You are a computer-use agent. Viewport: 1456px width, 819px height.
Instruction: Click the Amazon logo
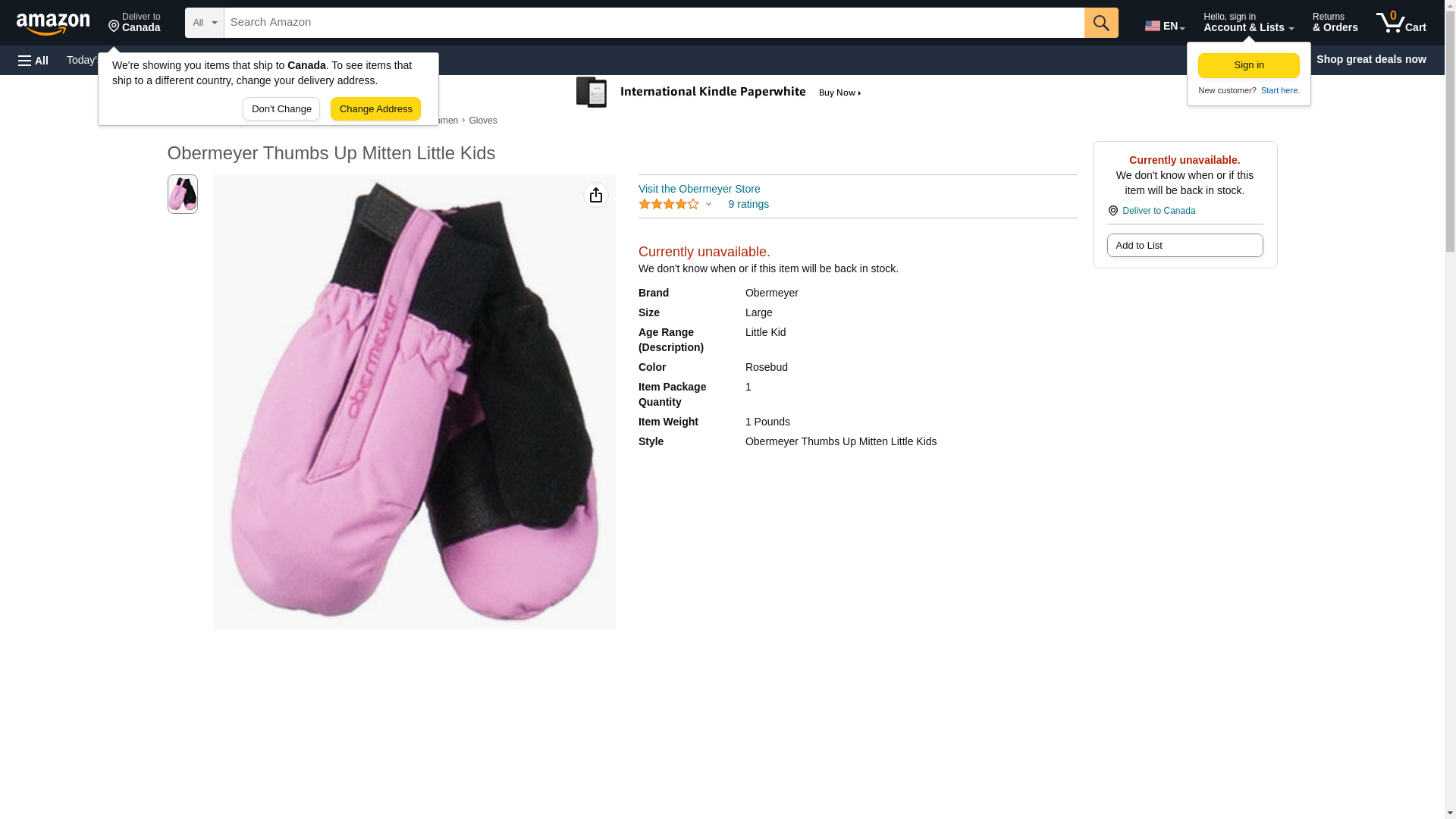pos(53,24)
